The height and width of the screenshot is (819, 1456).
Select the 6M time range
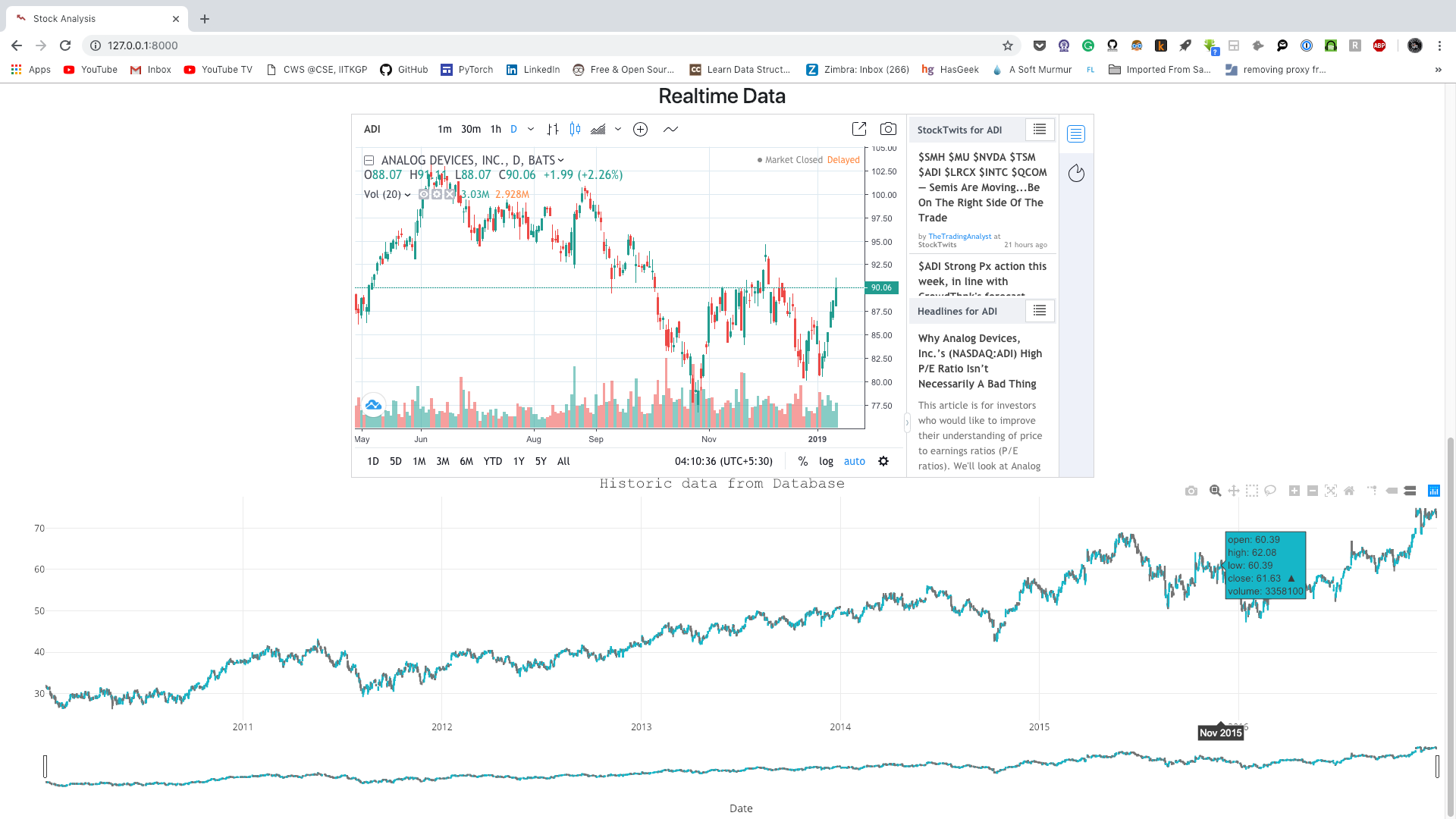coord(466,461)
